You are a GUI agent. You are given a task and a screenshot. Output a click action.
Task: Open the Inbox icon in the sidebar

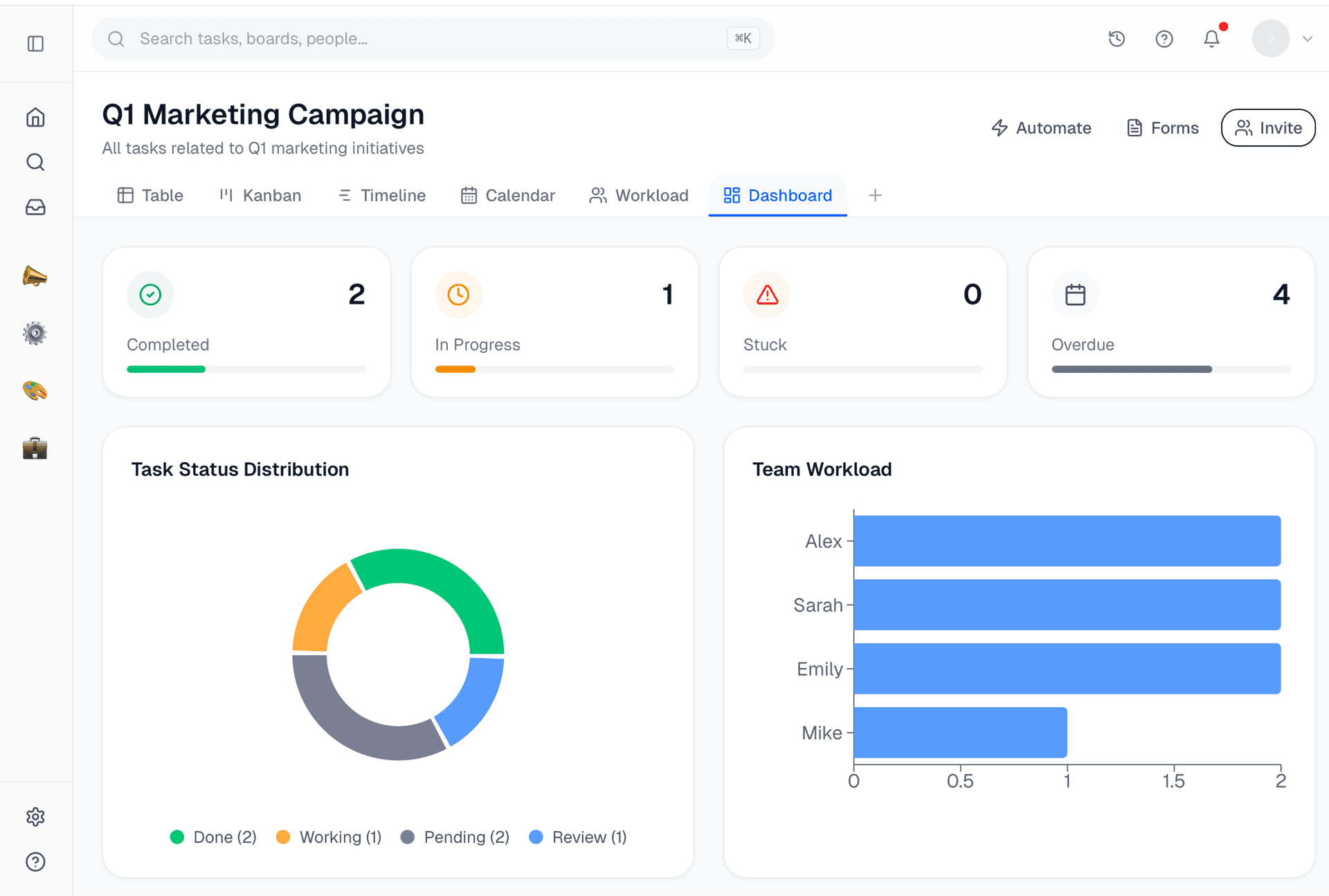pyautogui.click(x=35, y=207)
